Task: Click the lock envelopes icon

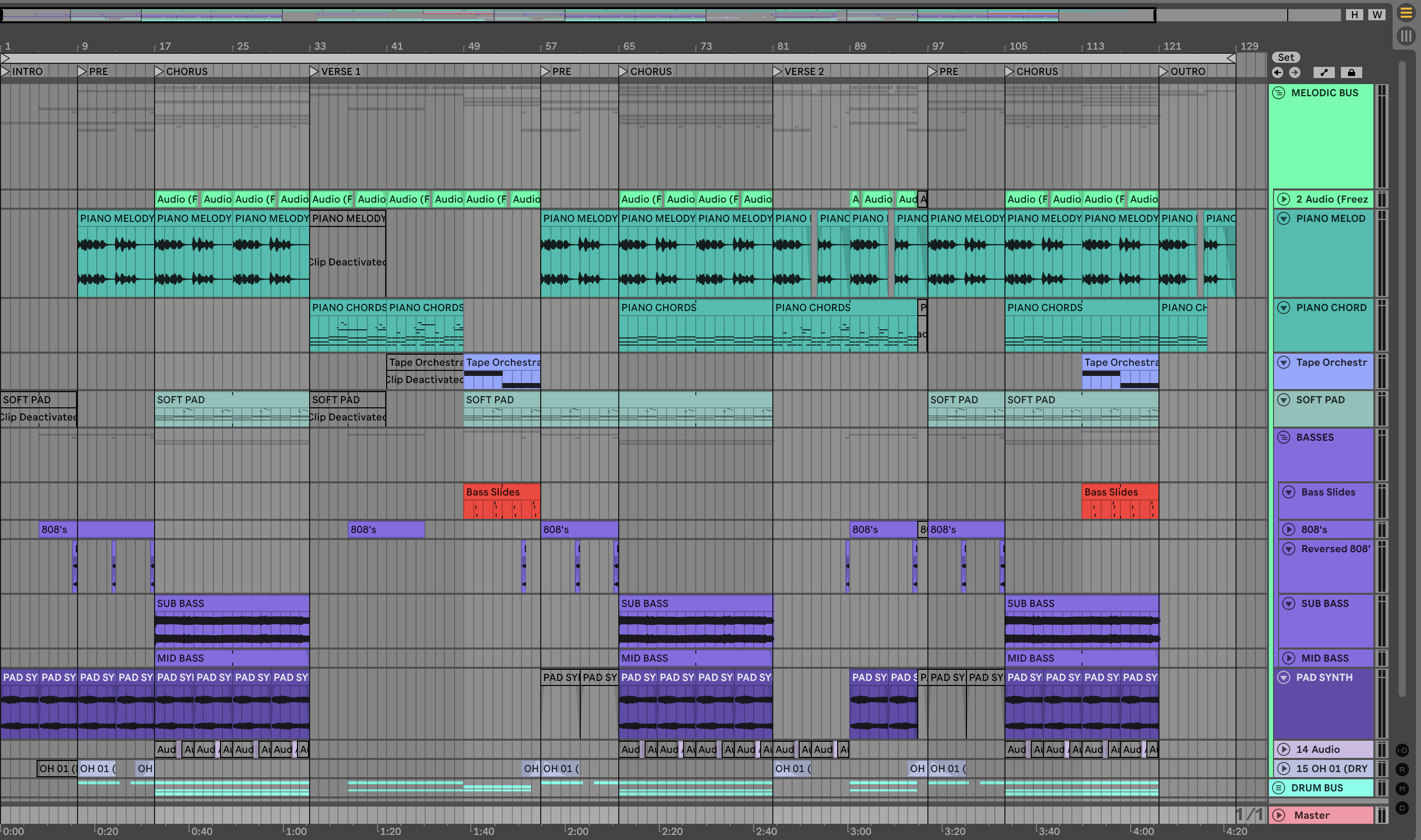Action: [x=1352, y=72]
